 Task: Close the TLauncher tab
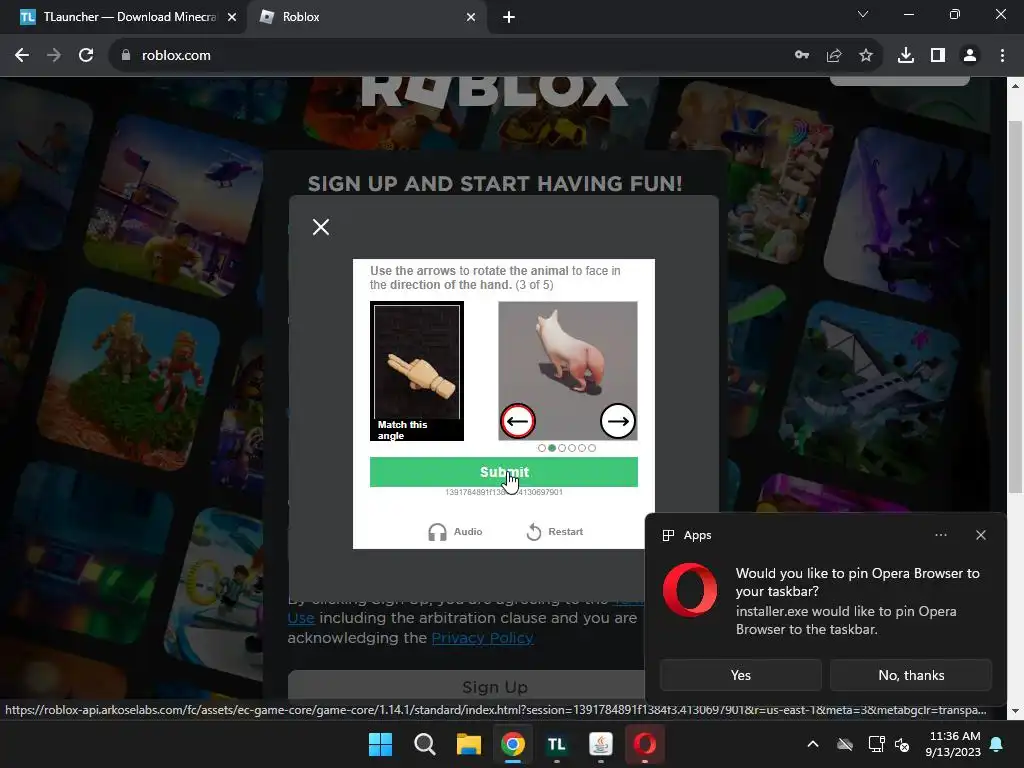click(232, 17)
